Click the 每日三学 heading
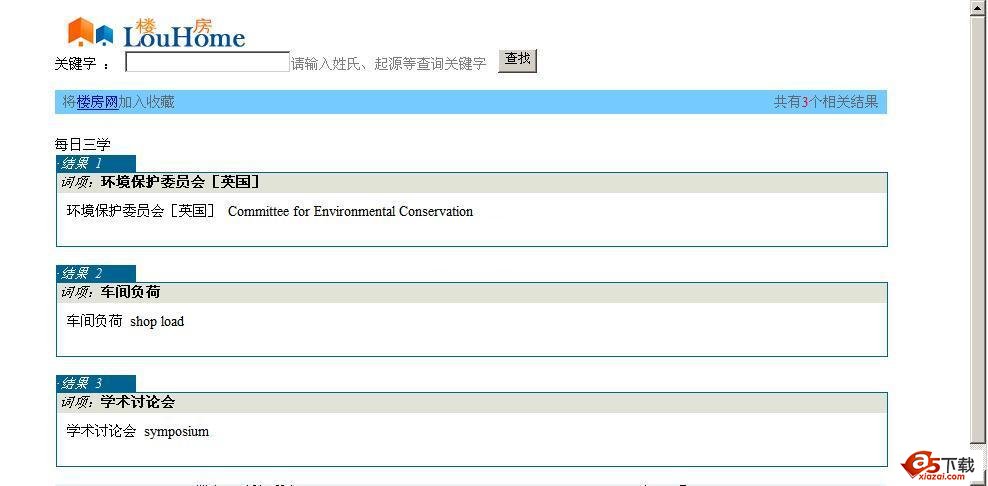988x486 pixels. [x=82, y=145]
